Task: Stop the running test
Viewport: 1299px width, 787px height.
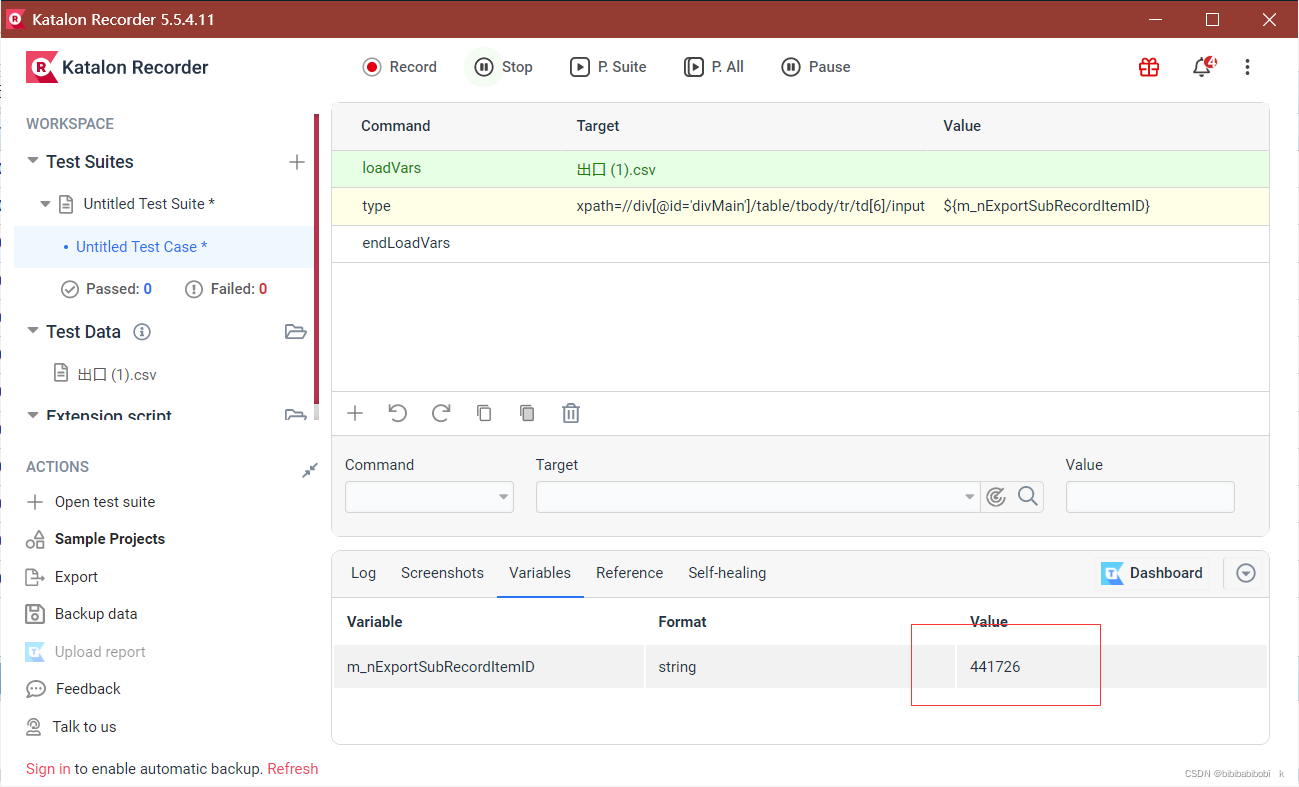Action: click(x=503, y=67)
